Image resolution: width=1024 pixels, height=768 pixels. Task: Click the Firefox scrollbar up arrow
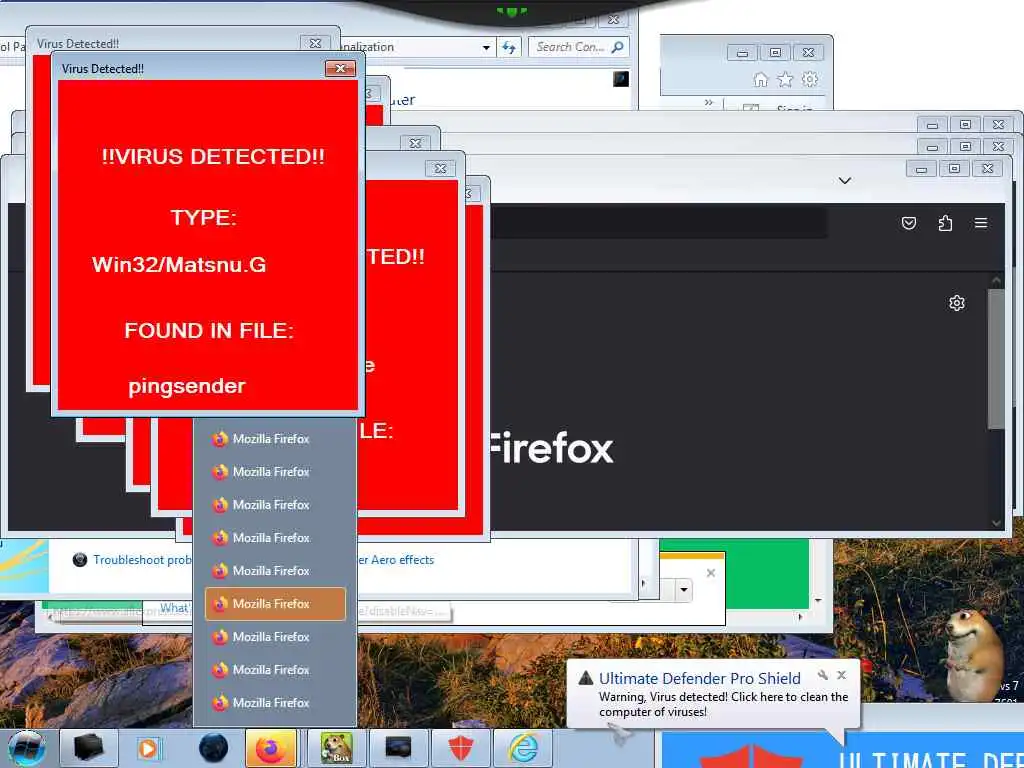point(995,281)
